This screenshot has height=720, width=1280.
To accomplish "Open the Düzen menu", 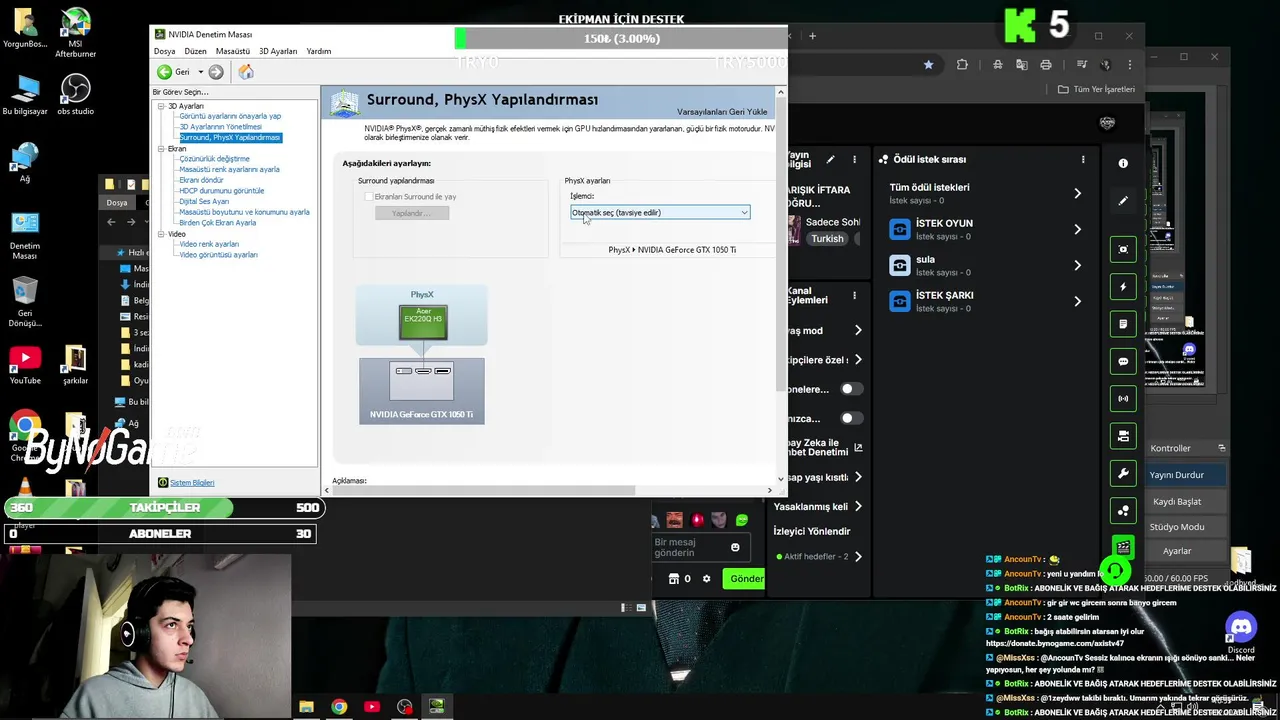I will point(195,51).
